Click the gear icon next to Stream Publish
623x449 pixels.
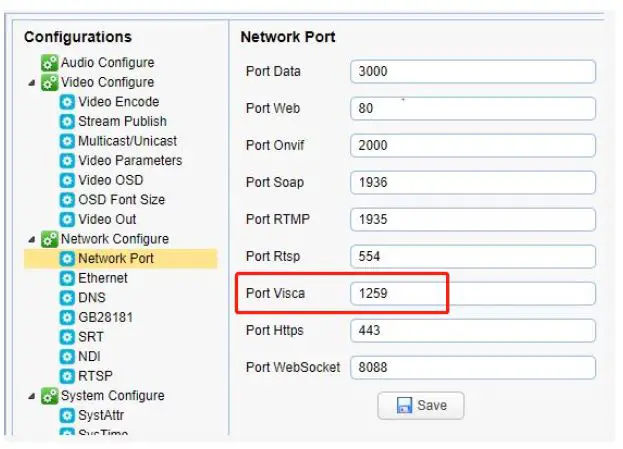pos(67,121)
